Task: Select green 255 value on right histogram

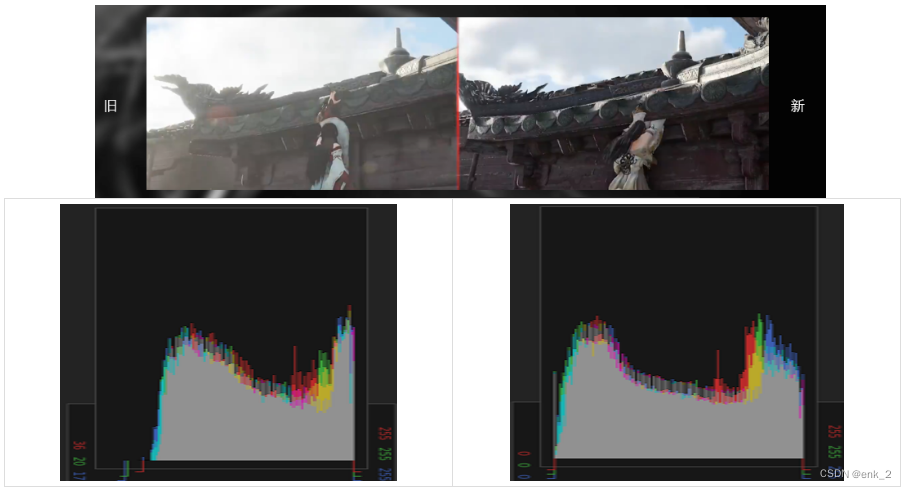Action: [x=834, y=451]
